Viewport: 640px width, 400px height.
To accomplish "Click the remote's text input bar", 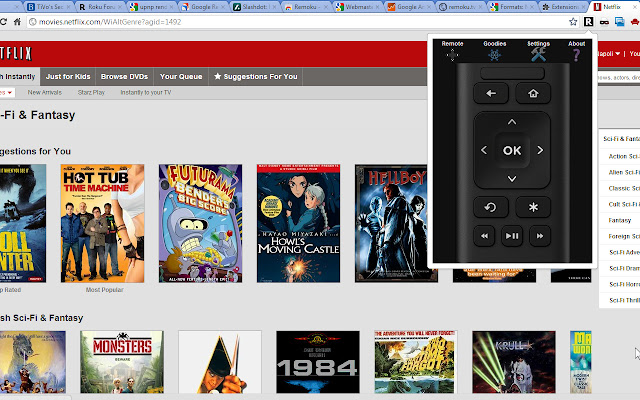I will click(x=512, y=73).
